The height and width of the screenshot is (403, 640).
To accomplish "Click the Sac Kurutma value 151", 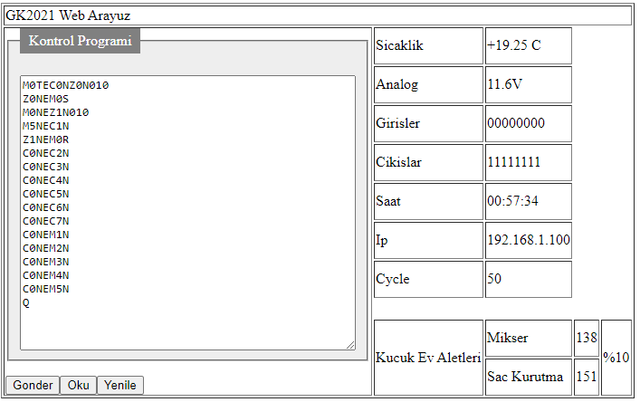I will (x=586, y=377).
